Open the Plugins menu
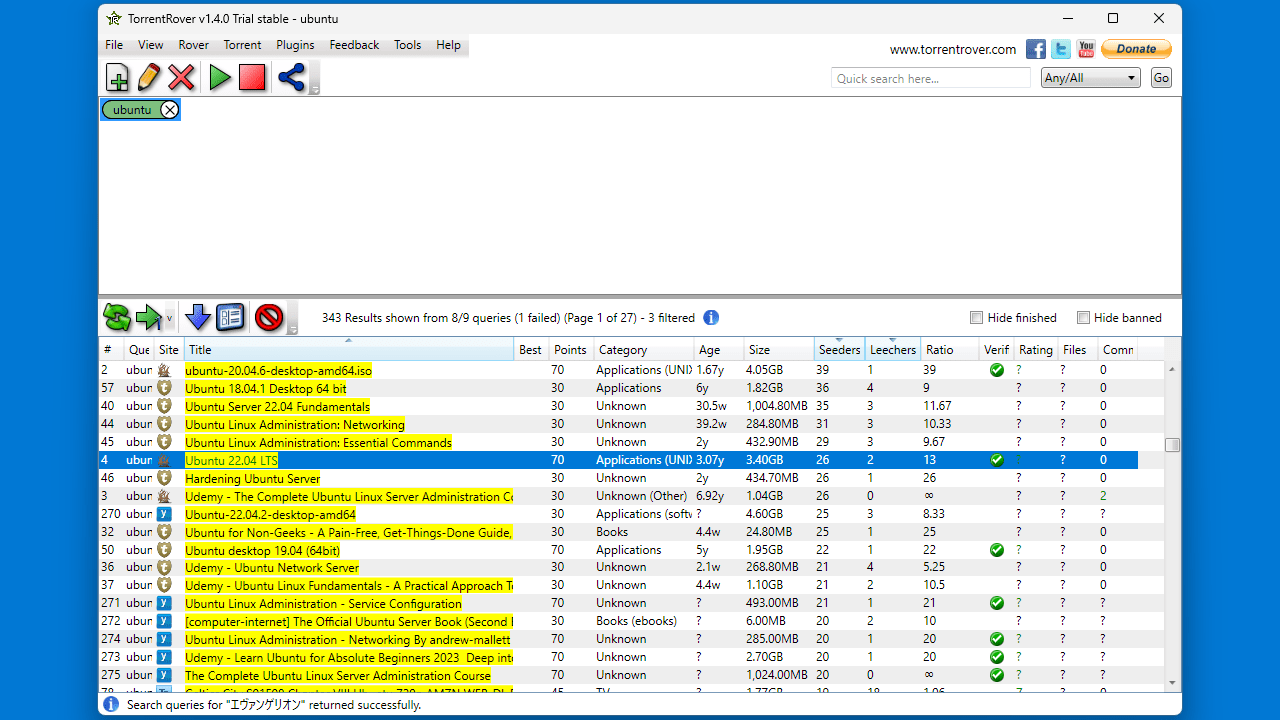Viewport: 1280px width, 720px height. click(x=295, y=45)
